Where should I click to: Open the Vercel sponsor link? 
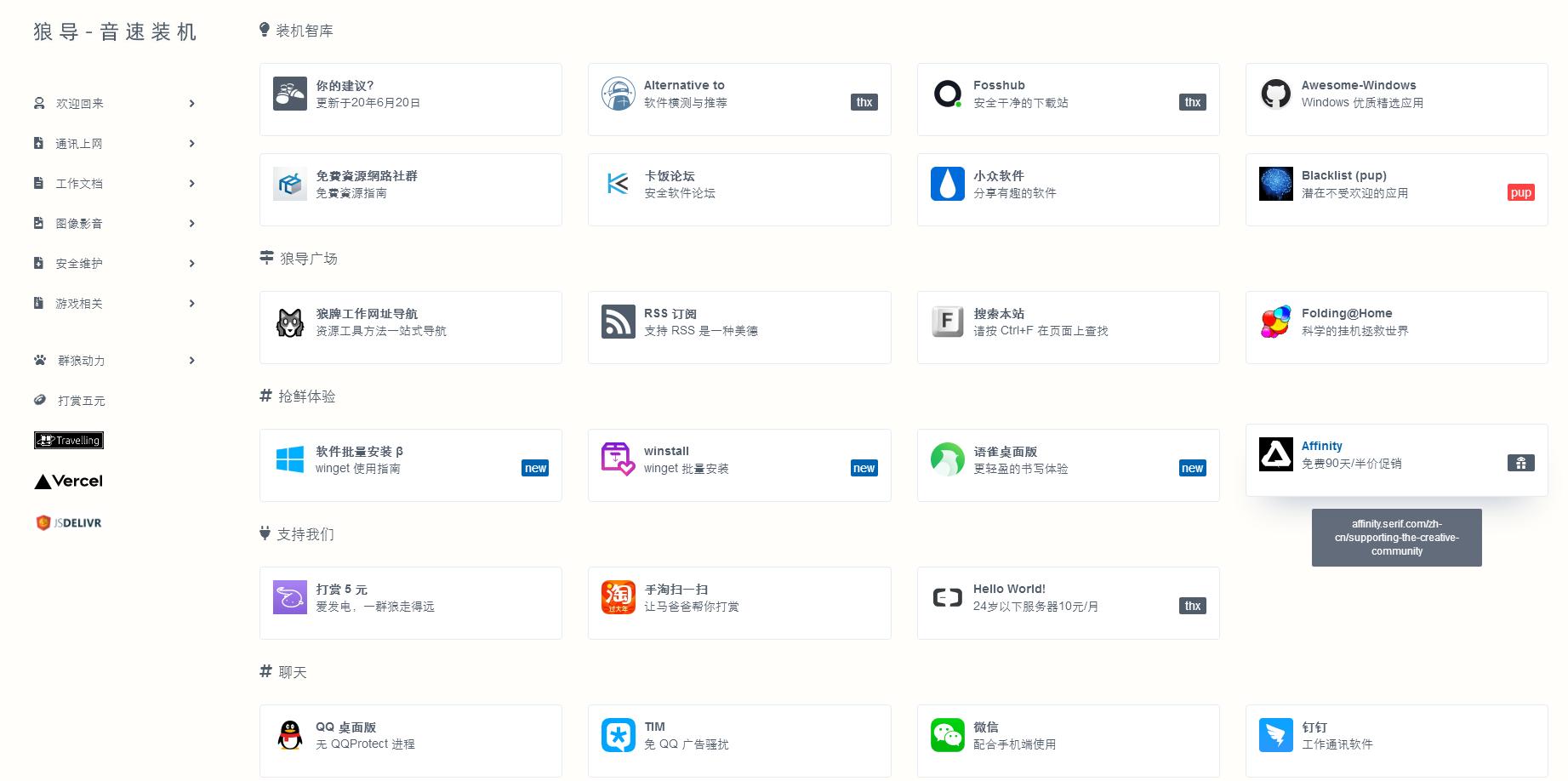point(69,482)
